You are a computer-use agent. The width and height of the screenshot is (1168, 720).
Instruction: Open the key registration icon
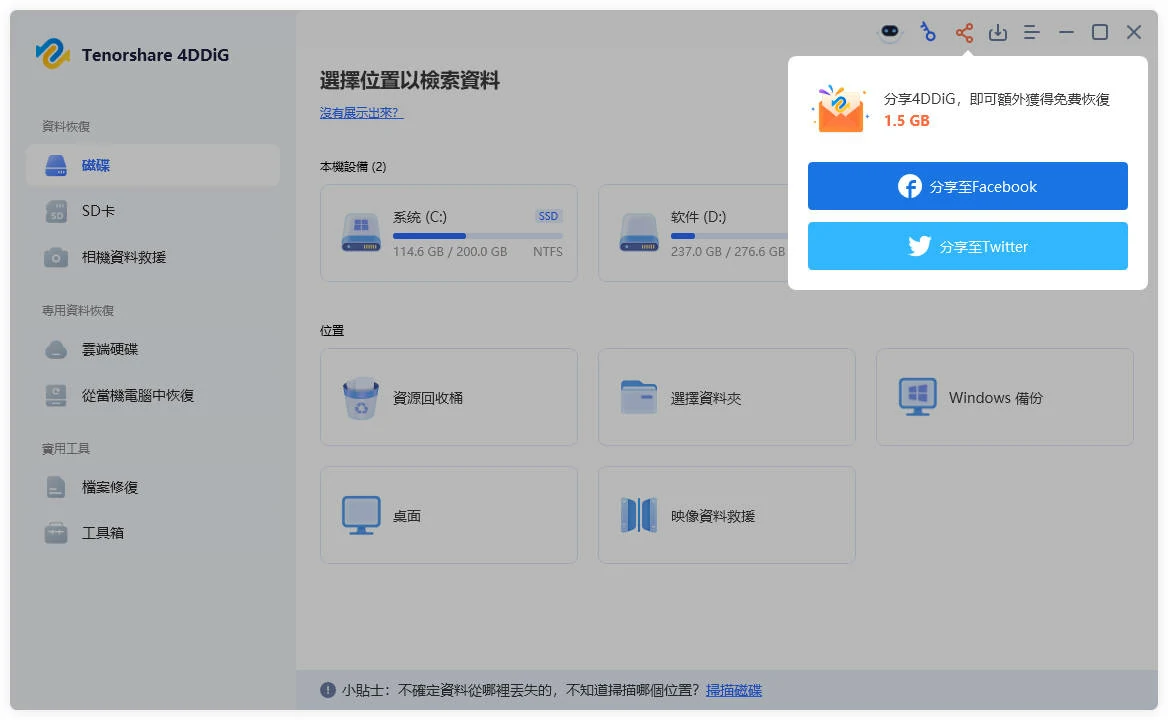(928, 33)
